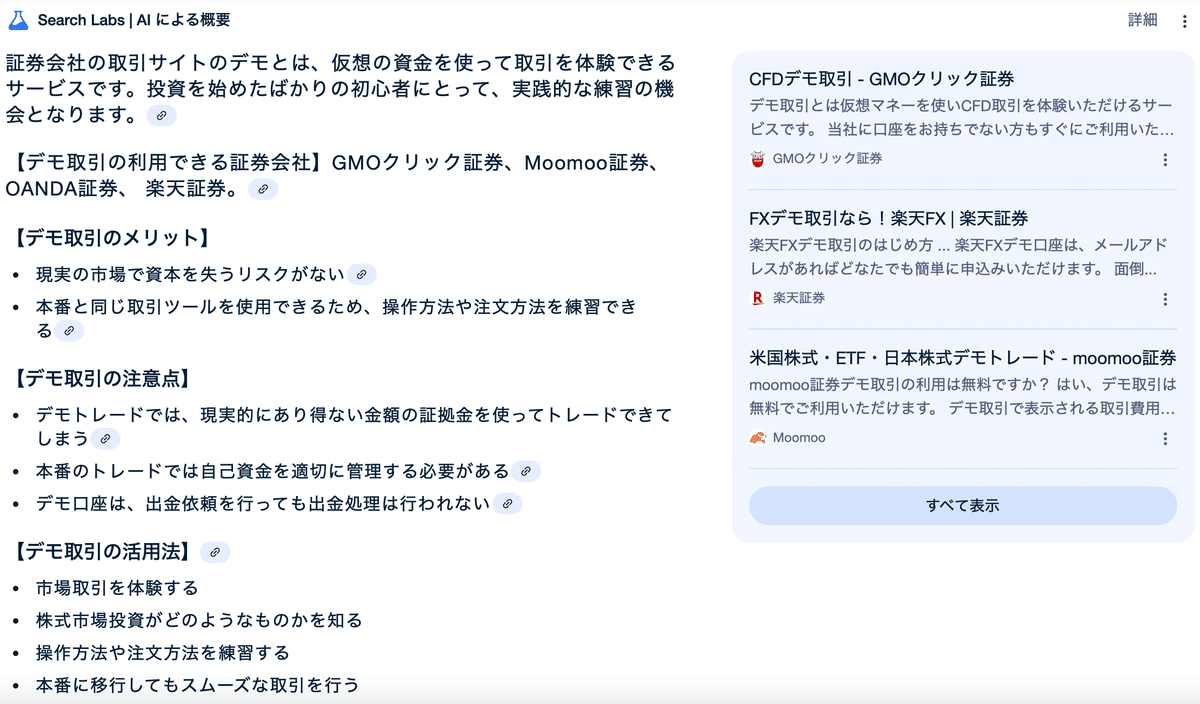This screenshot has width=1200, height=704.
Task: Click the link icon next to デモ取引の活用法 heading
Action: click(216, 551)
